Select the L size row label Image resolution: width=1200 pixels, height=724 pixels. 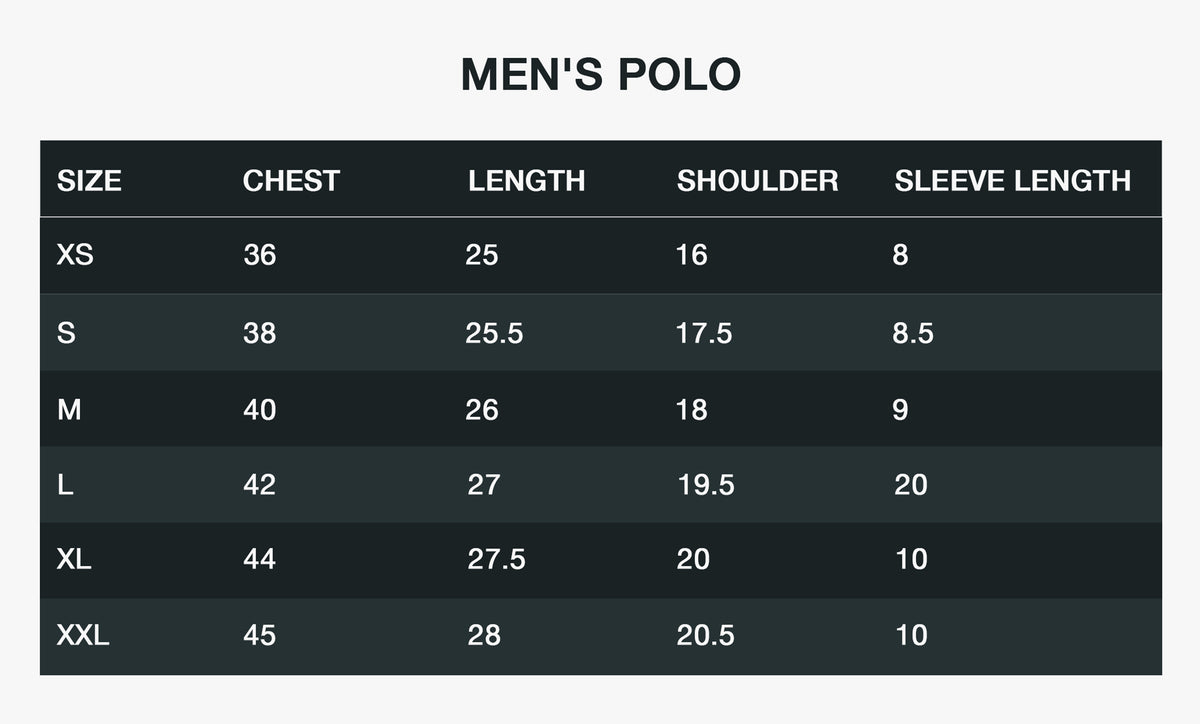(x=65, y=485)
